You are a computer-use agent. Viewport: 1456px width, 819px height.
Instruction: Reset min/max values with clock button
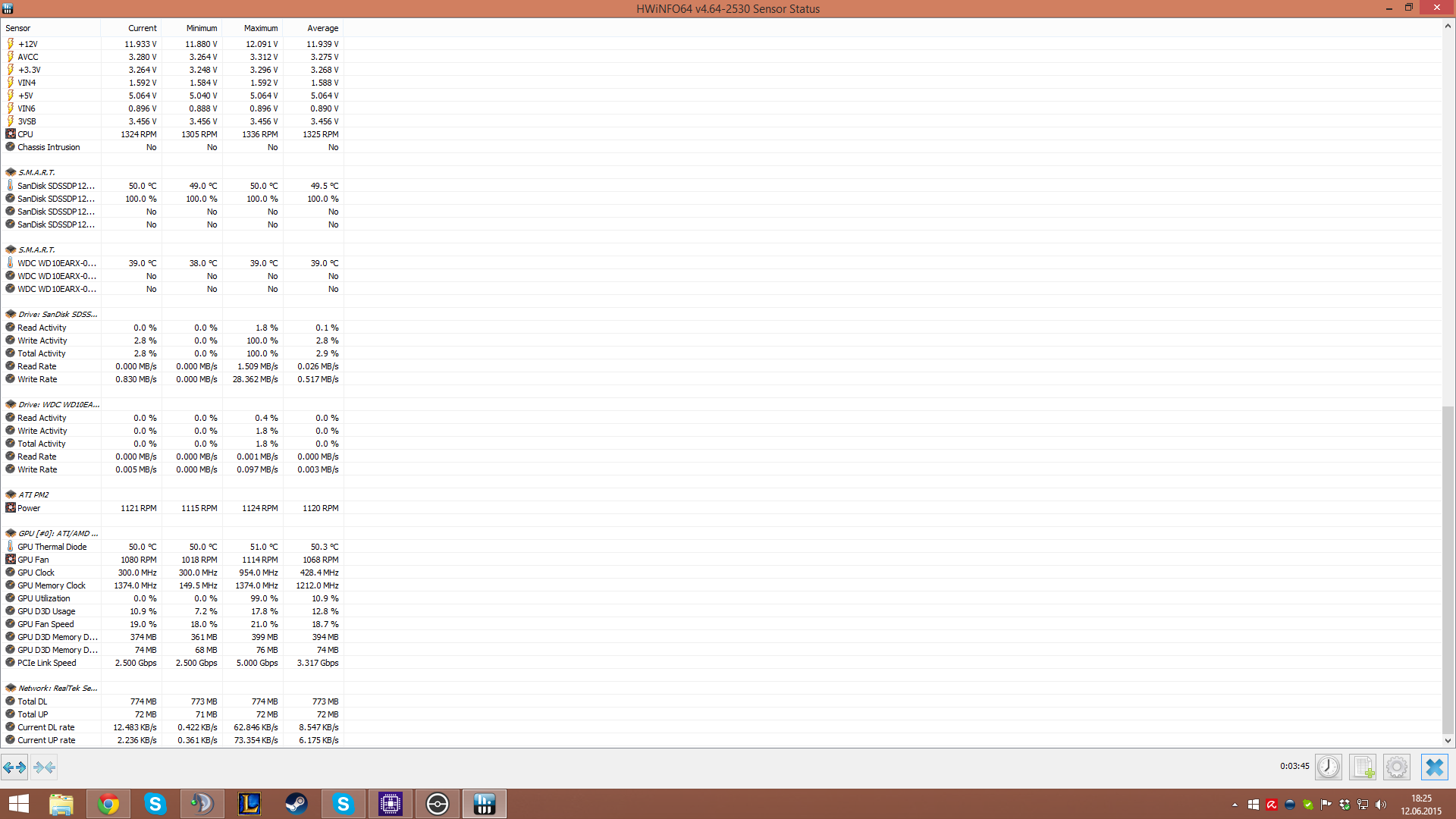click(x=1328, y=767)
